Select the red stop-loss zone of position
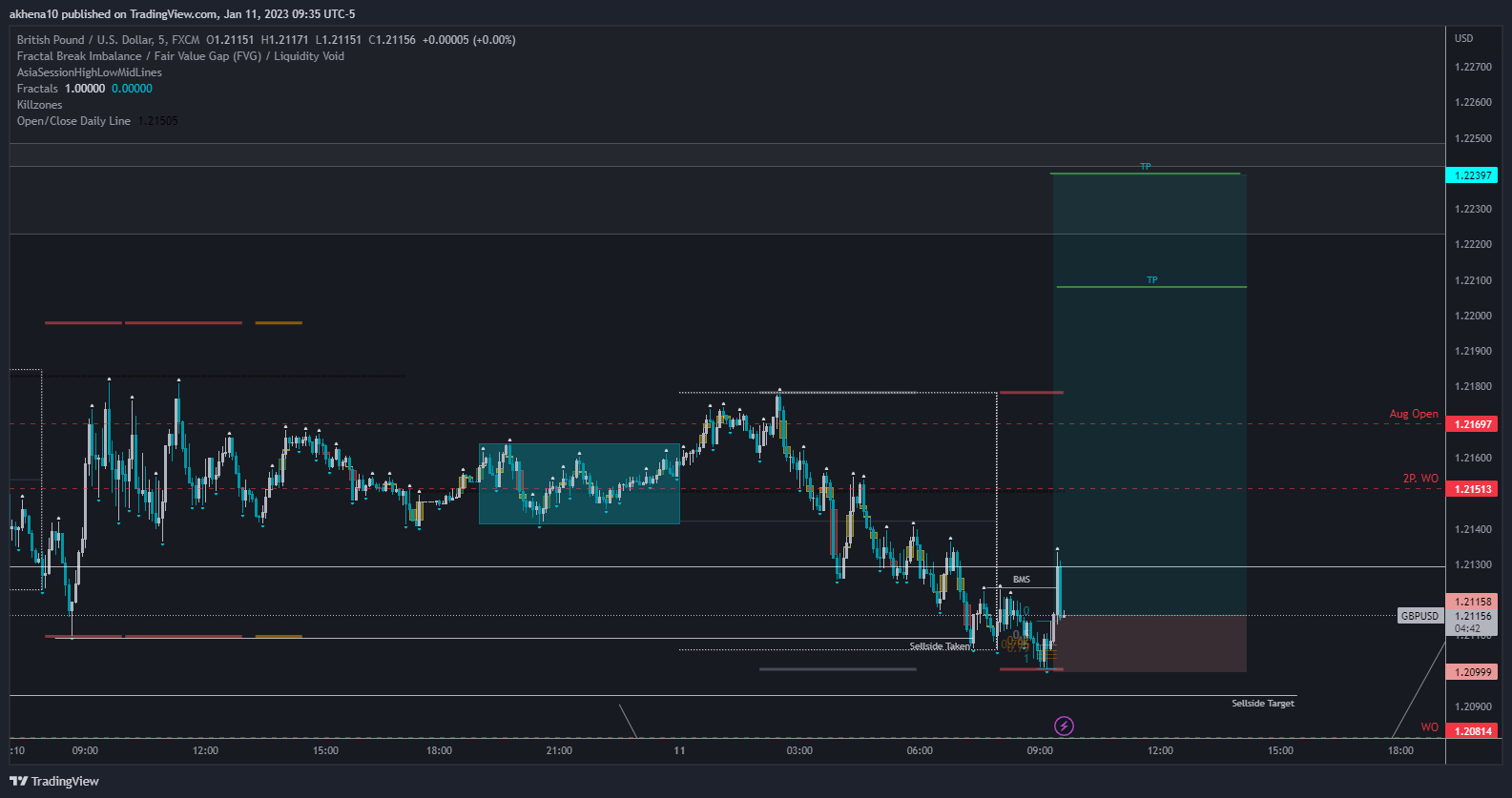The height and width of the screenshot is (798, 1512). [x=1150, y=644]
